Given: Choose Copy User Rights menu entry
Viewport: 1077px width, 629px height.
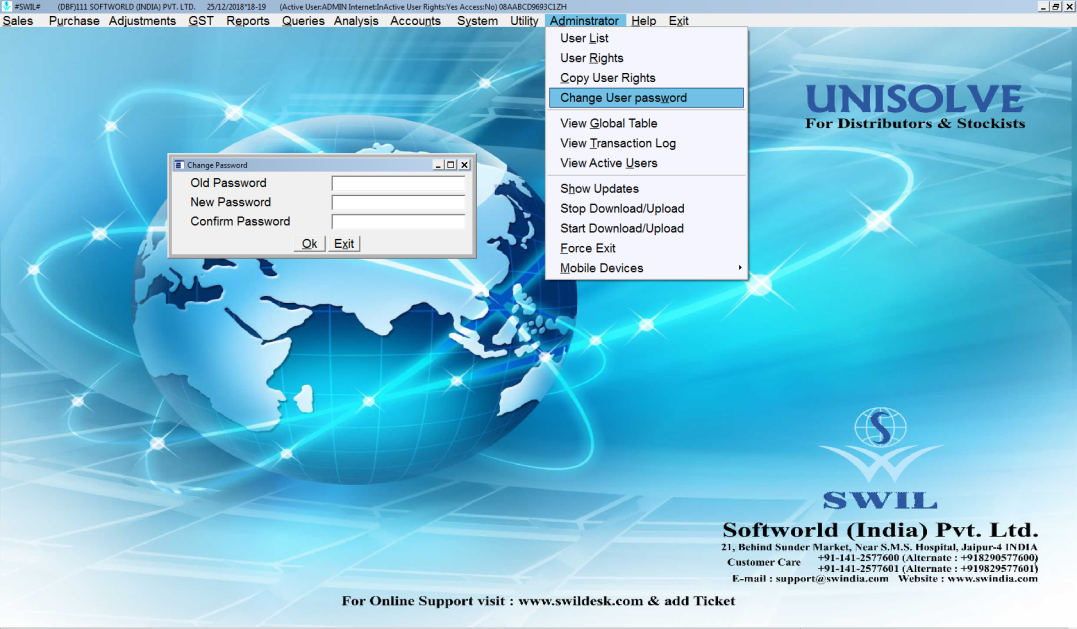Looking at the screenshot, I should 607,78.
